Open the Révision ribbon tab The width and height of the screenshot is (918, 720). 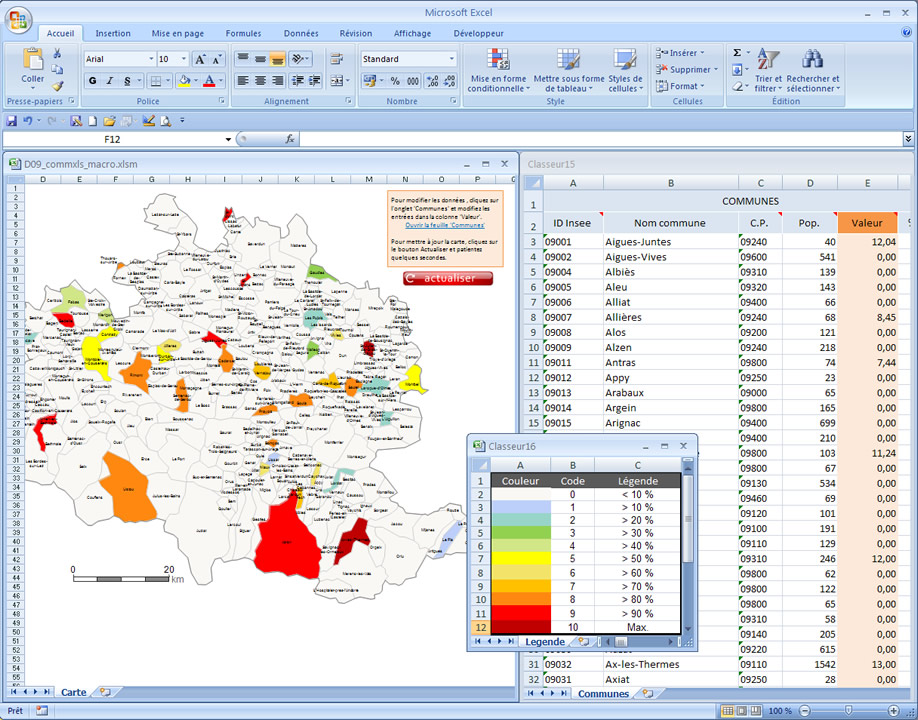coord(356,33)
